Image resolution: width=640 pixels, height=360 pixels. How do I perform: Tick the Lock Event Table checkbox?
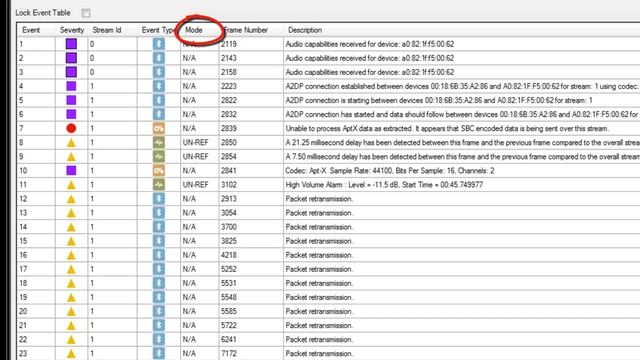86,13
